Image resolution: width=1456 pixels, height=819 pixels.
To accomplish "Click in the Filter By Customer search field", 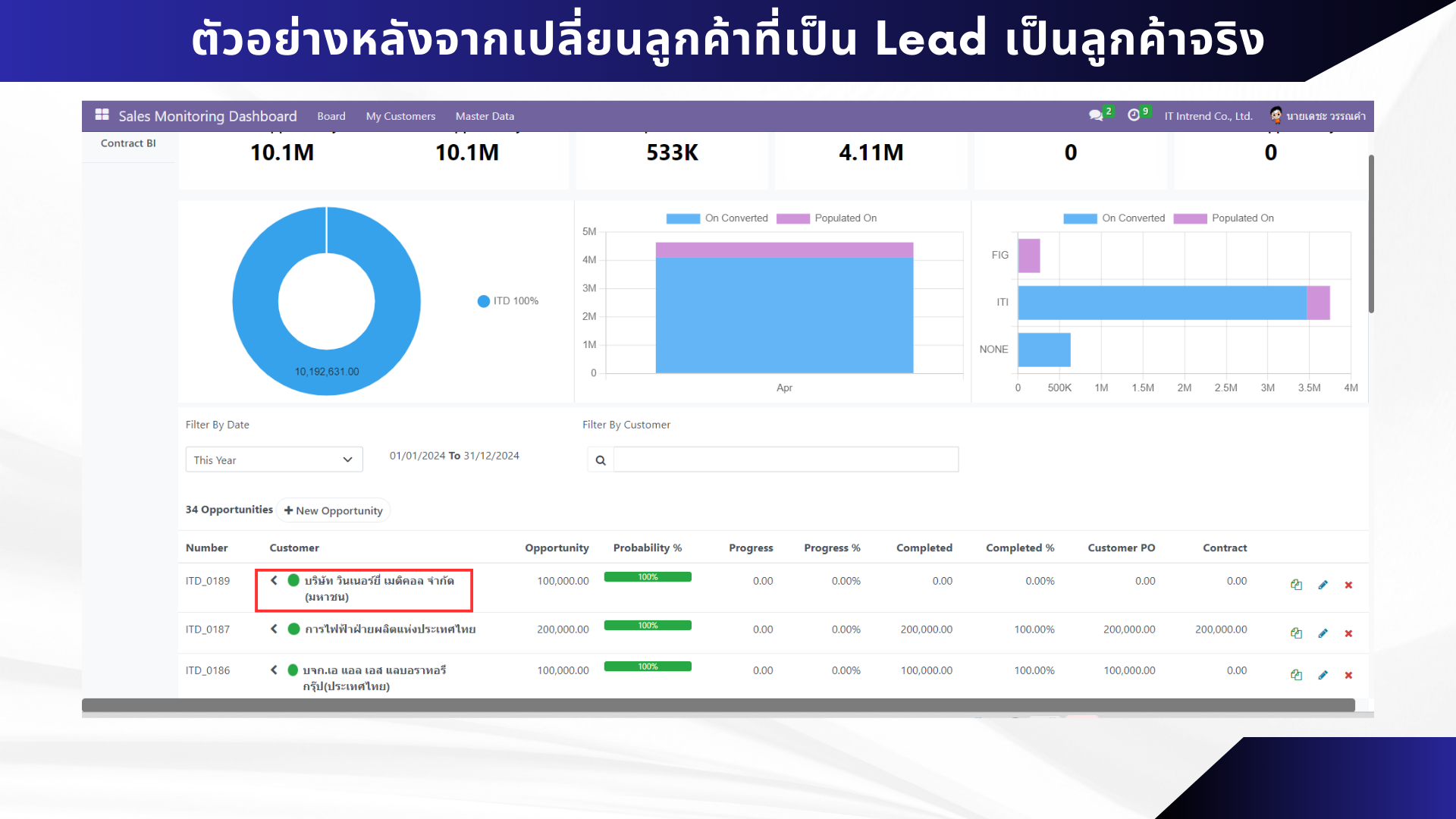I will [x=785, y=460].
